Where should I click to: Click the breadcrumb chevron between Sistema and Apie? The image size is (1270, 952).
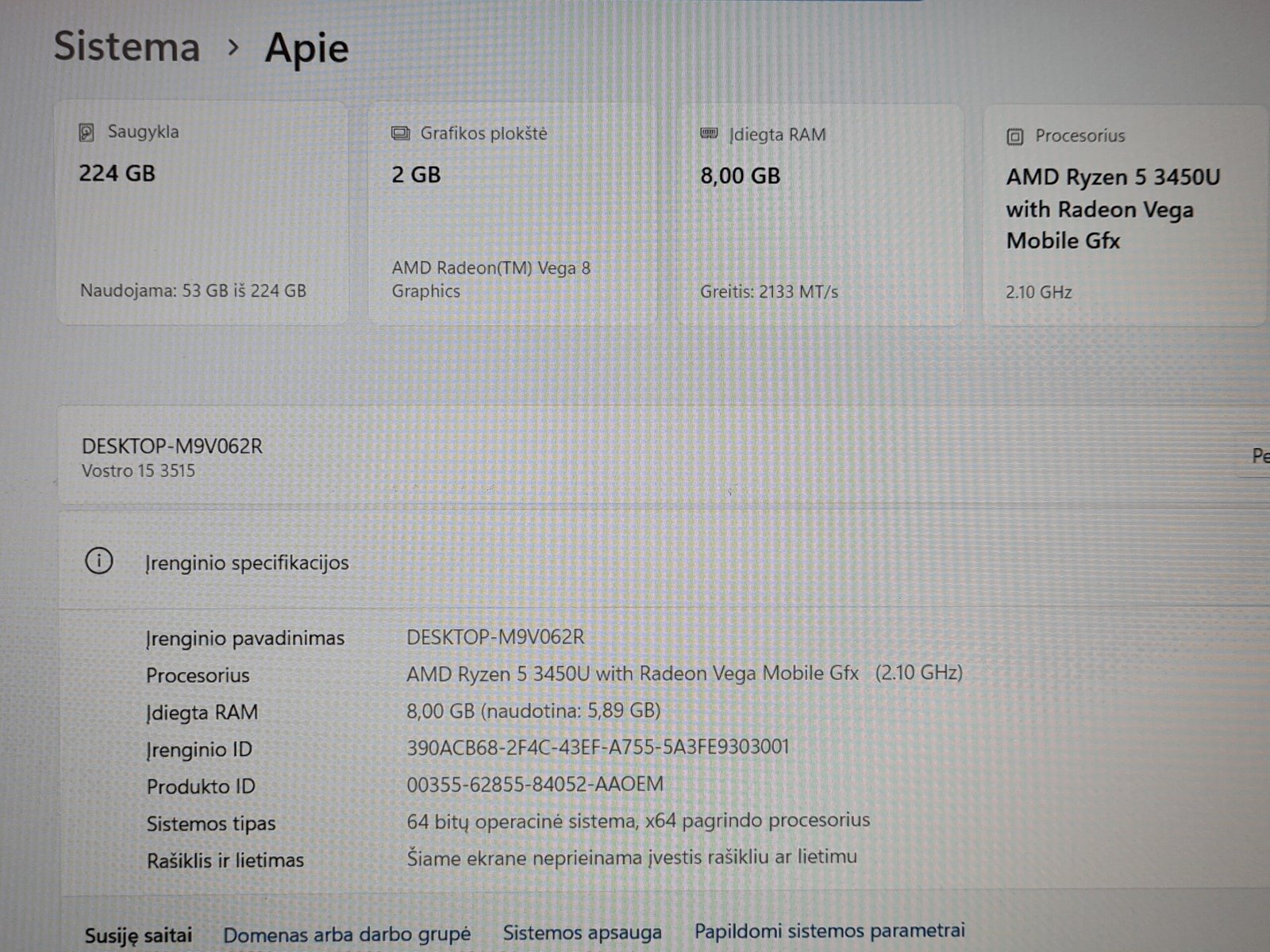233,48
